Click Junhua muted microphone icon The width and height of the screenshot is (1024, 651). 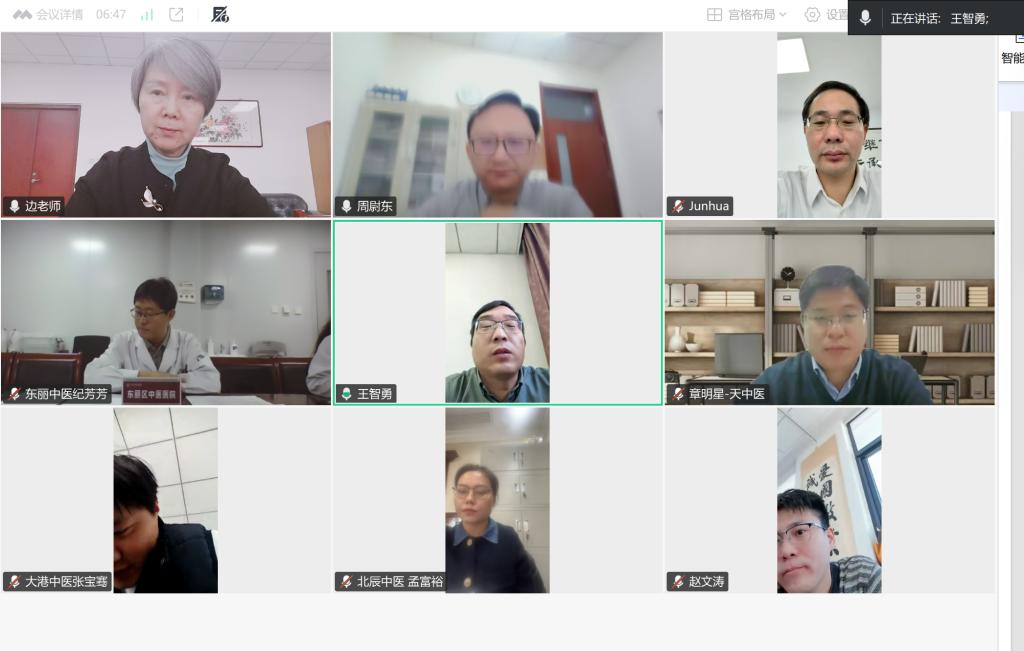[678, 206]
